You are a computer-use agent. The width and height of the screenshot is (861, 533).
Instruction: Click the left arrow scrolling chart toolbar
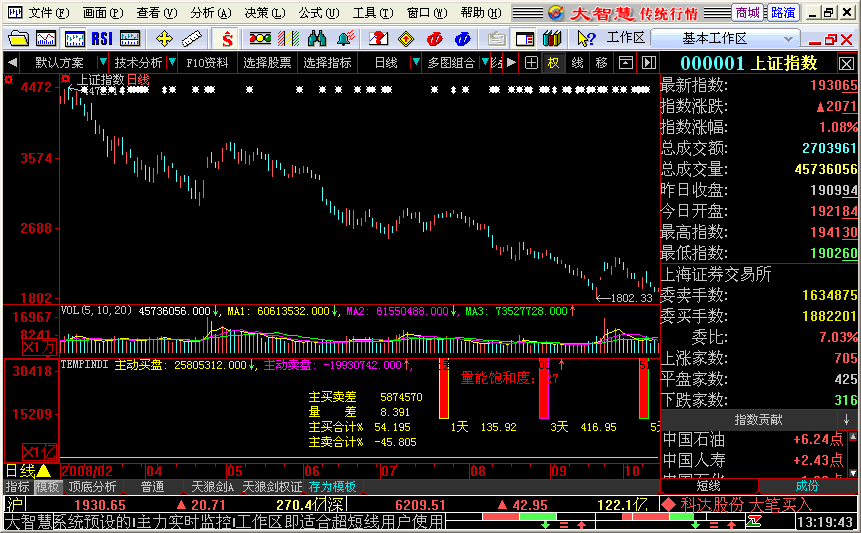pos(12,63)
